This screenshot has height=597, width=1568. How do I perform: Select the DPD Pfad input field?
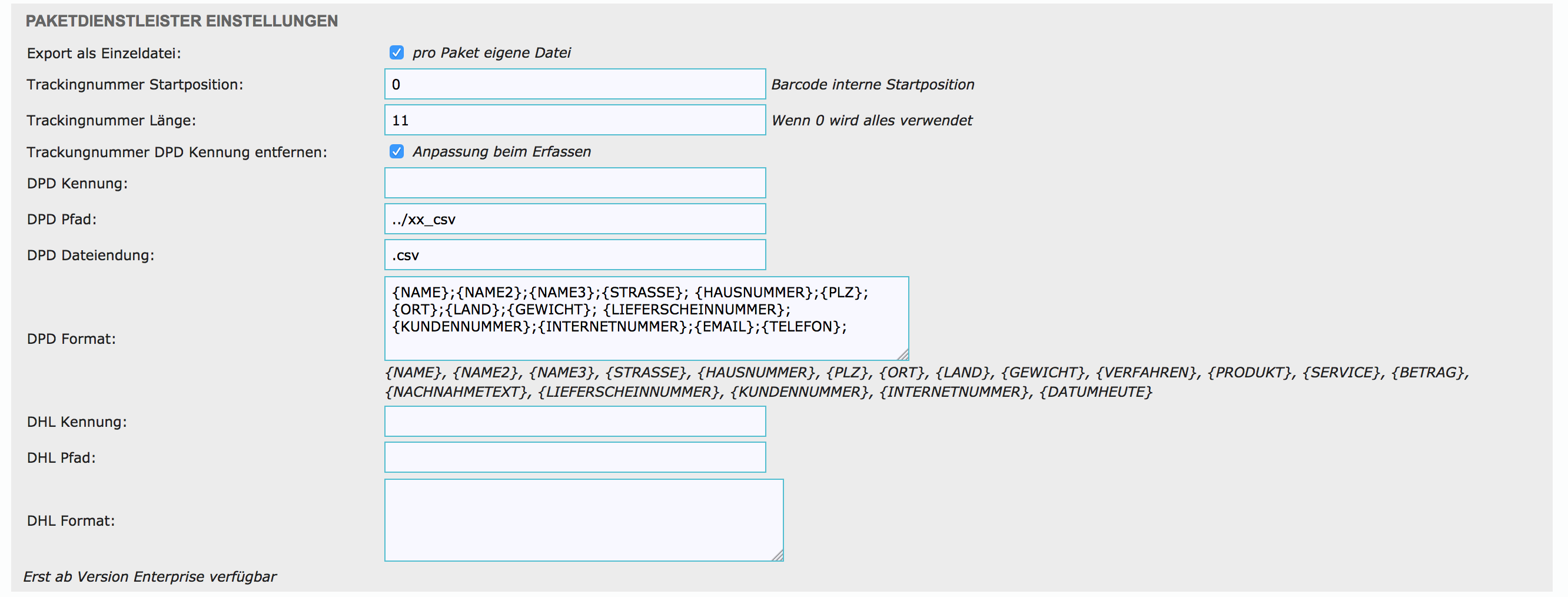click(x=574, y=219)
